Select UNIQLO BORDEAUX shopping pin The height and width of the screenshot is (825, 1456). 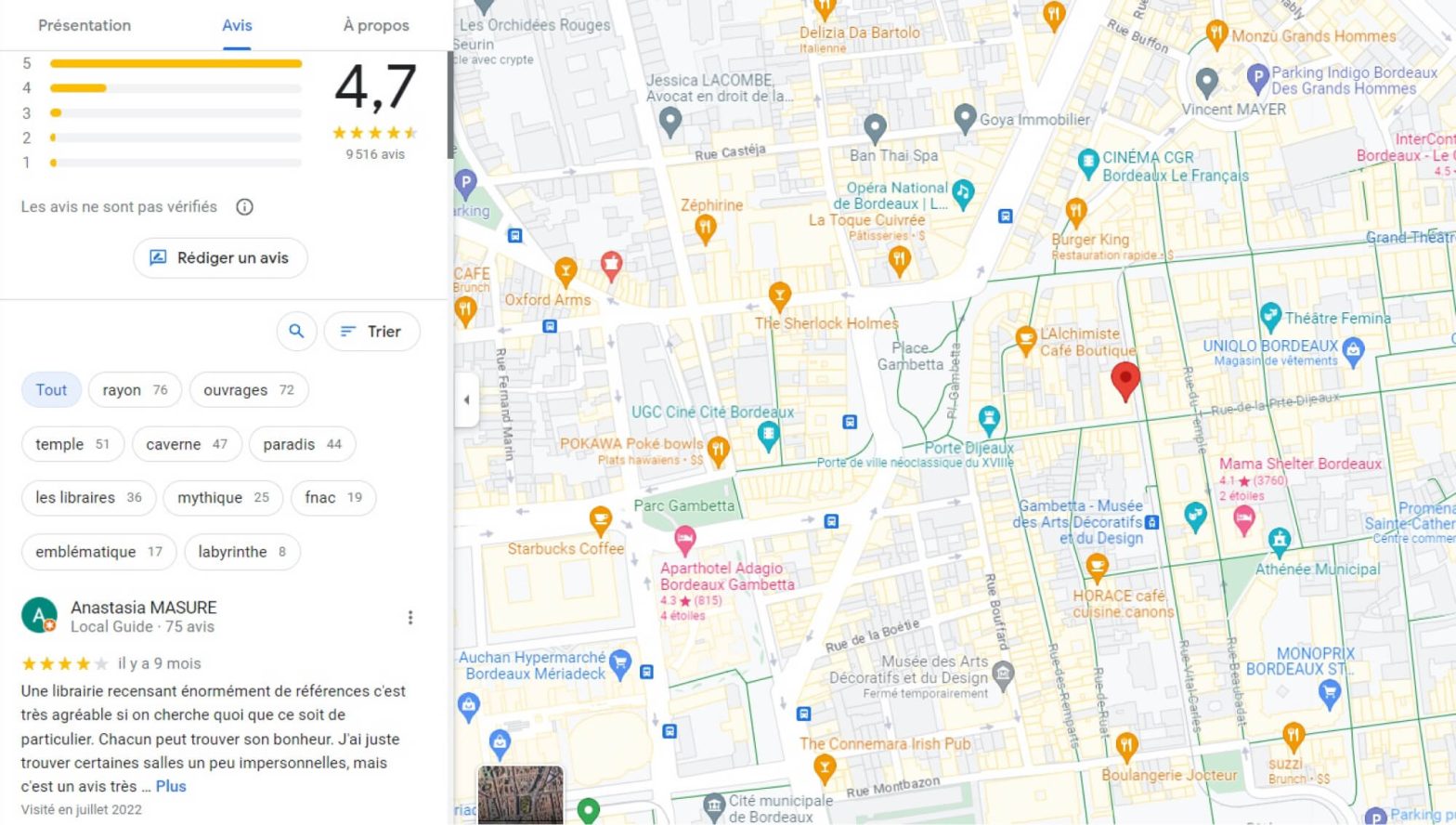1353,352
